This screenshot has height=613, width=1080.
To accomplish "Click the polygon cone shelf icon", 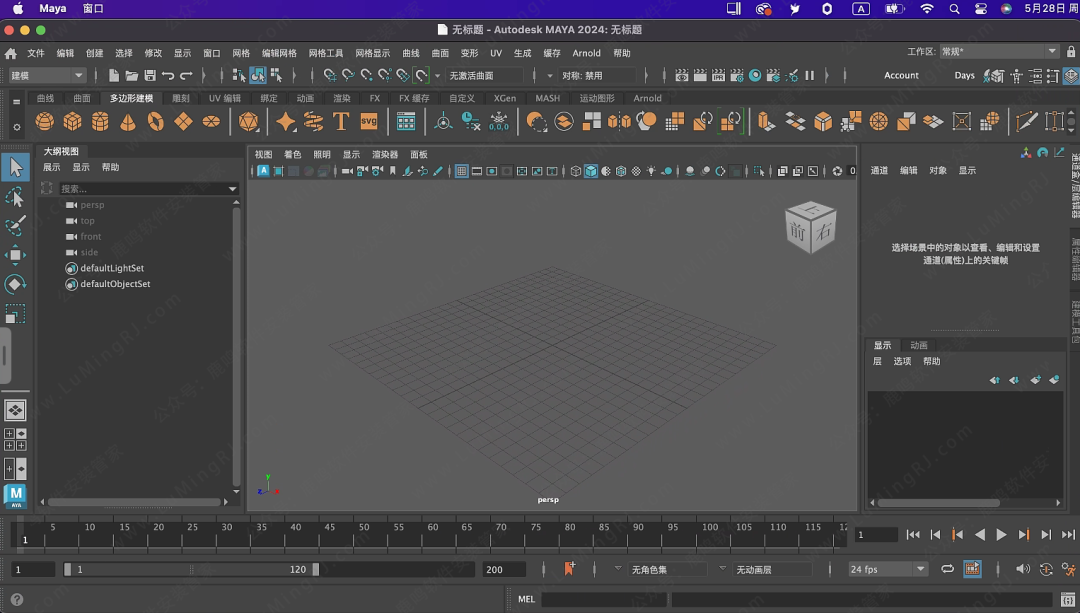I will (x=128, y=121).
